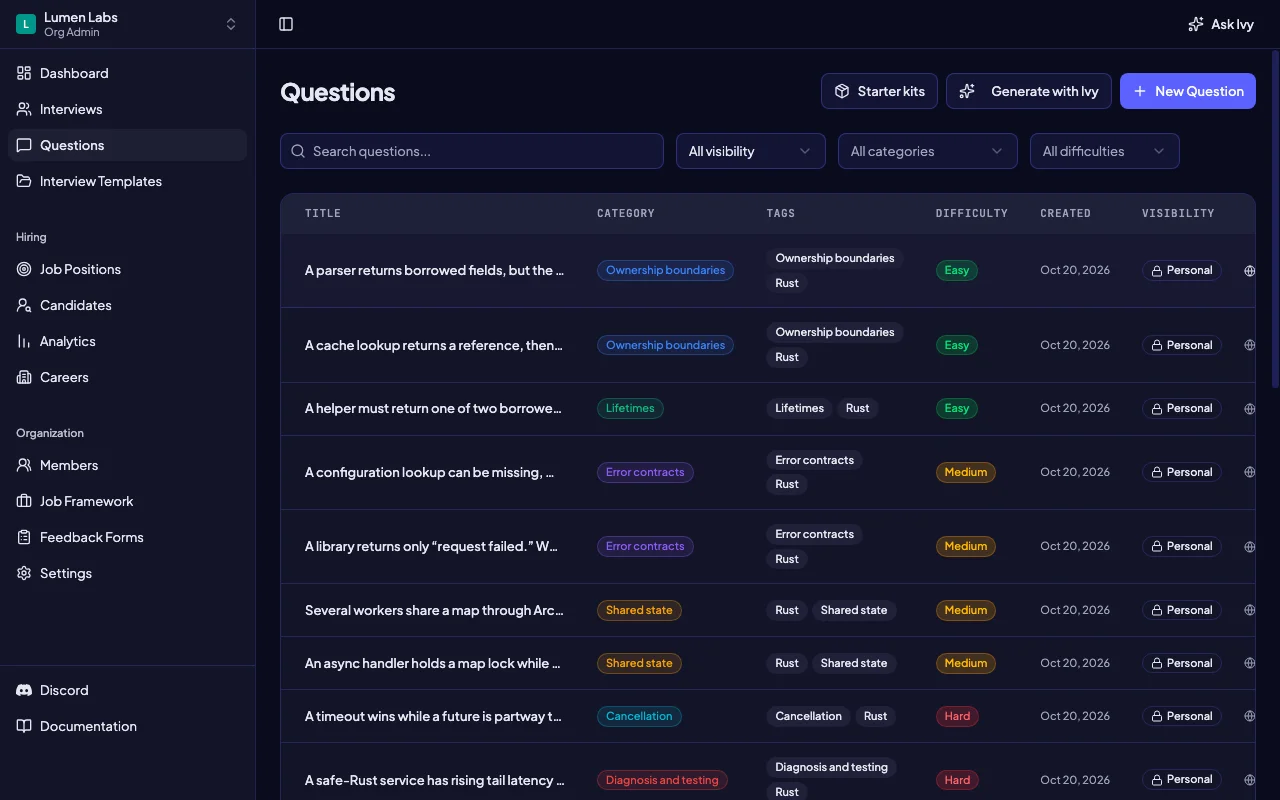Click the page vertical scrollbar
The height and width of the screenshot is (800, 1280).
point(1275,219)
